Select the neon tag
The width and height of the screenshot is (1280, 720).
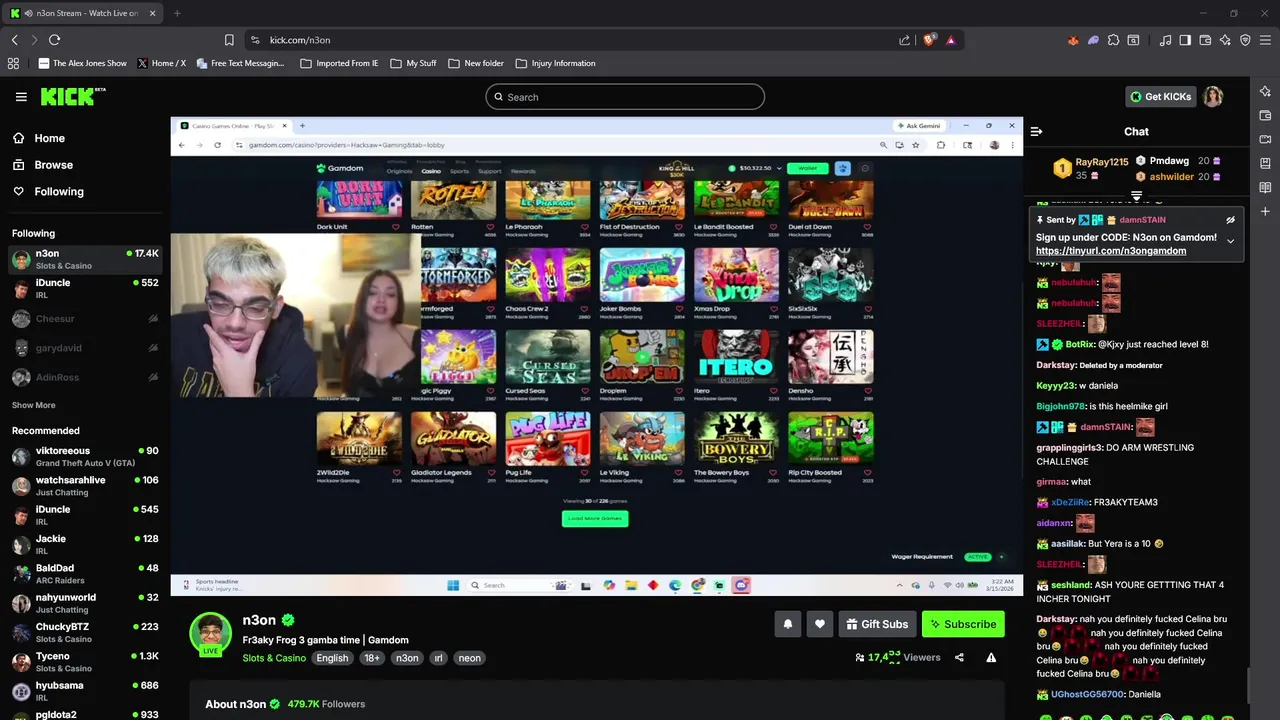470,658
